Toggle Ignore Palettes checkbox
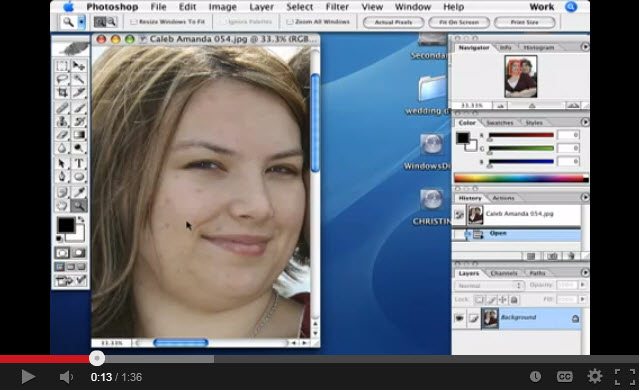 pyautogui.click(x=223, y=22)
